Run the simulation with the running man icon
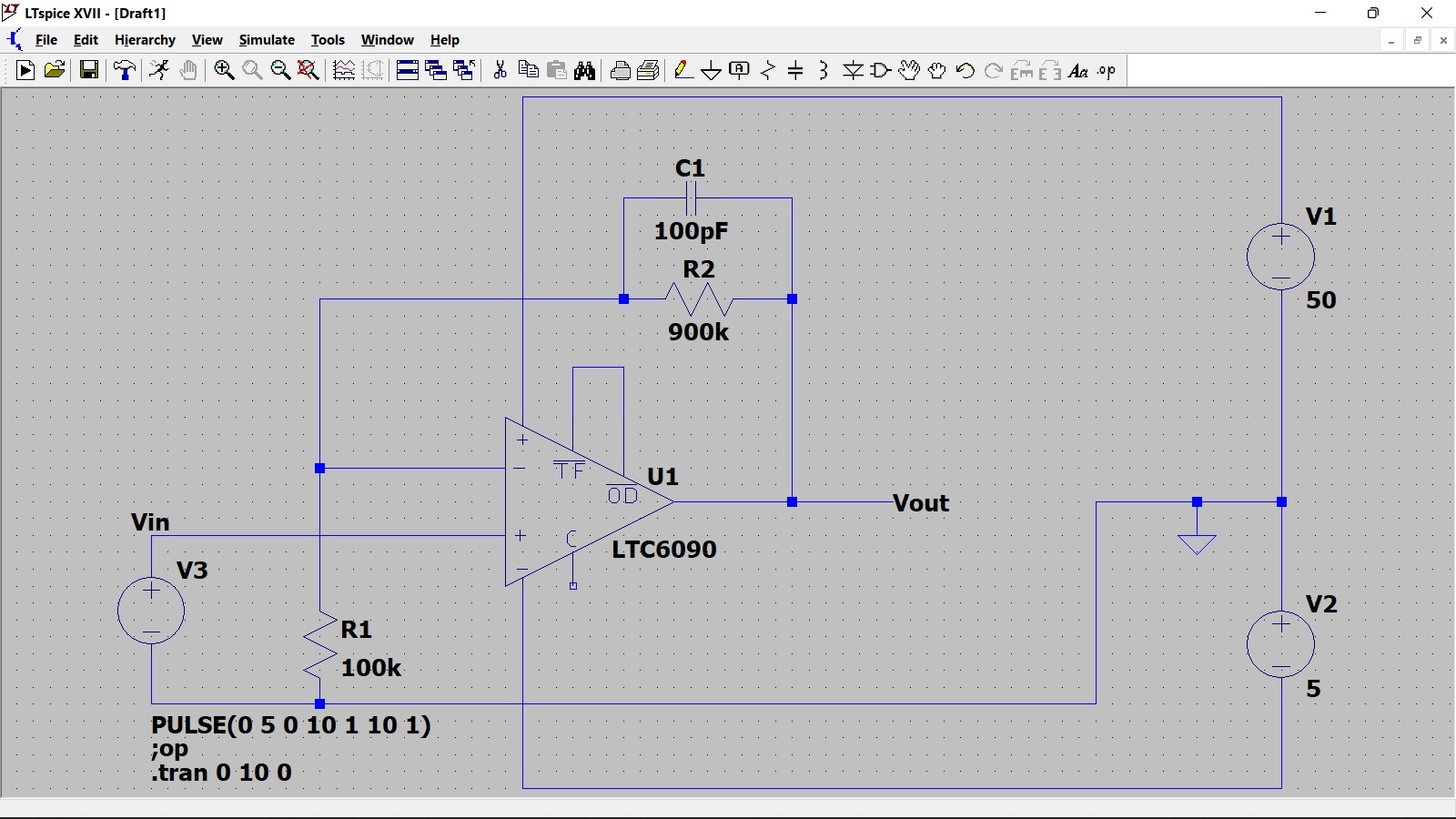 [159, 70]
